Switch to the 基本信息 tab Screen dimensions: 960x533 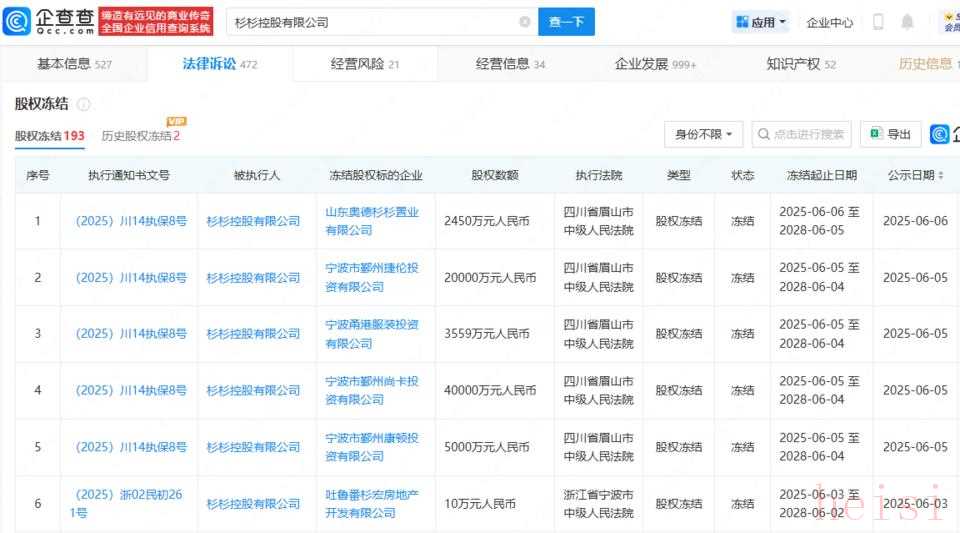[74, 64]
